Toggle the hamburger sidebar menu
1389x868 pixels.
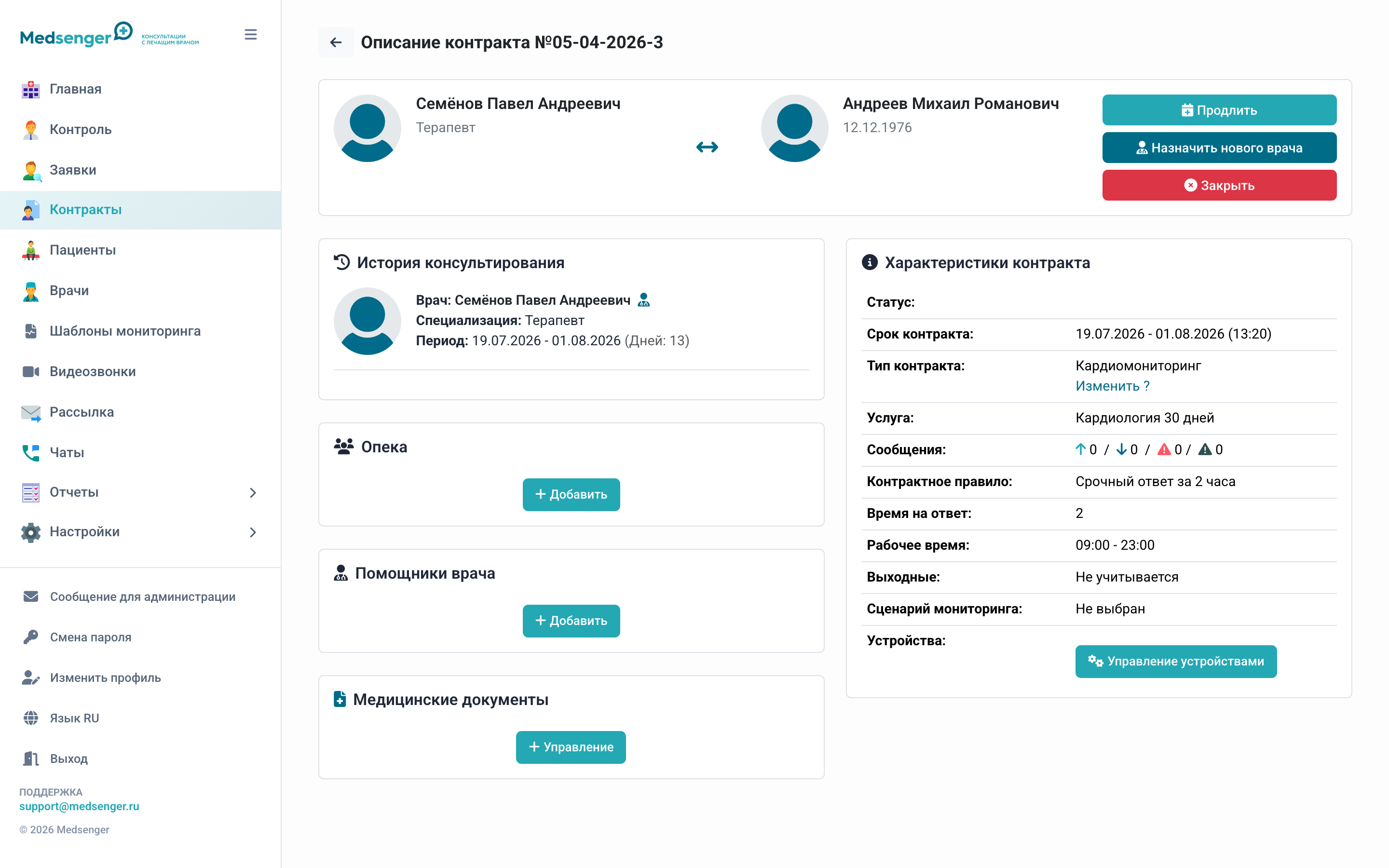click(250, 34)
